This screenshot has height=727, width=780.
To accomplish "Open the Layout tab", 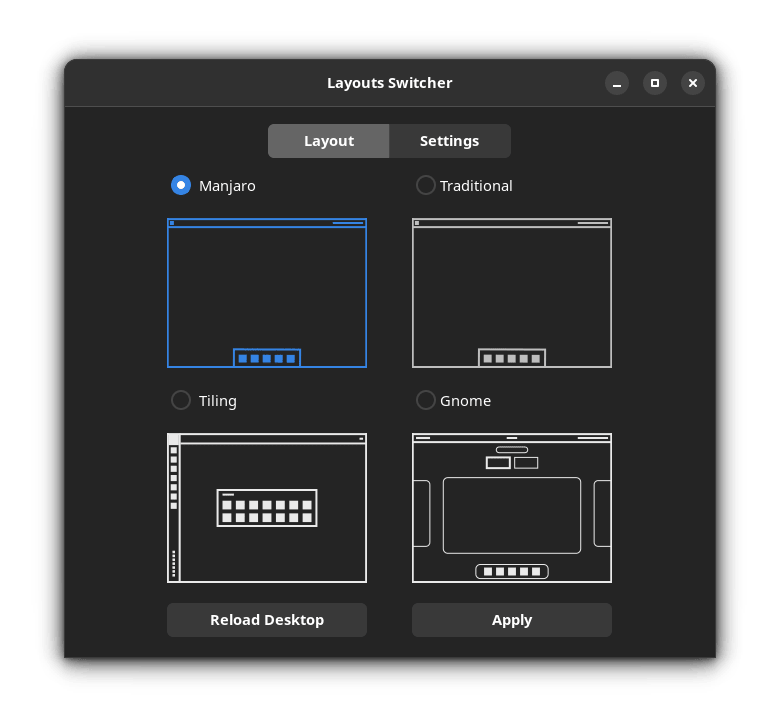I will point(329,141).
